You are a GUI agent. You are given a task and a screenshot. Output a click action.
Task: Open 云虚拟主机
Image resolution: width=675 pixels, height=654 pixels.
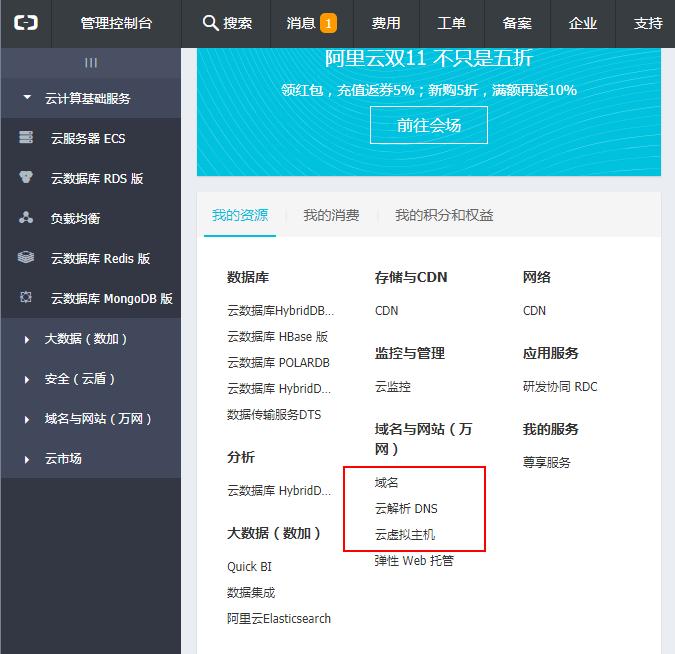tap(405, 535)
